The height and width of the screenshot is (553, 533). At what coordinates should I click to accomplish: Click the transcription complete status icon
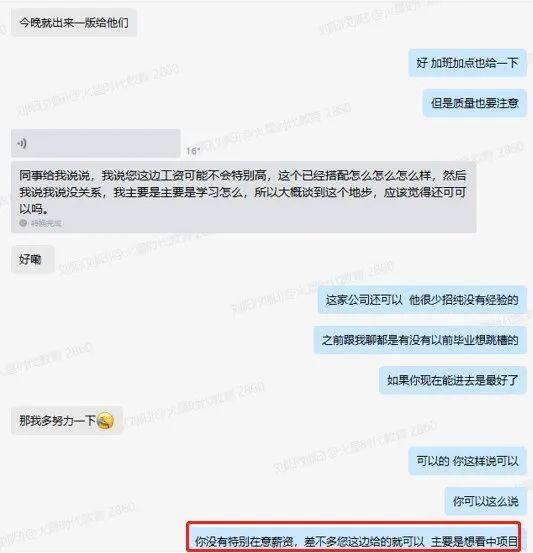coord(23,223)
